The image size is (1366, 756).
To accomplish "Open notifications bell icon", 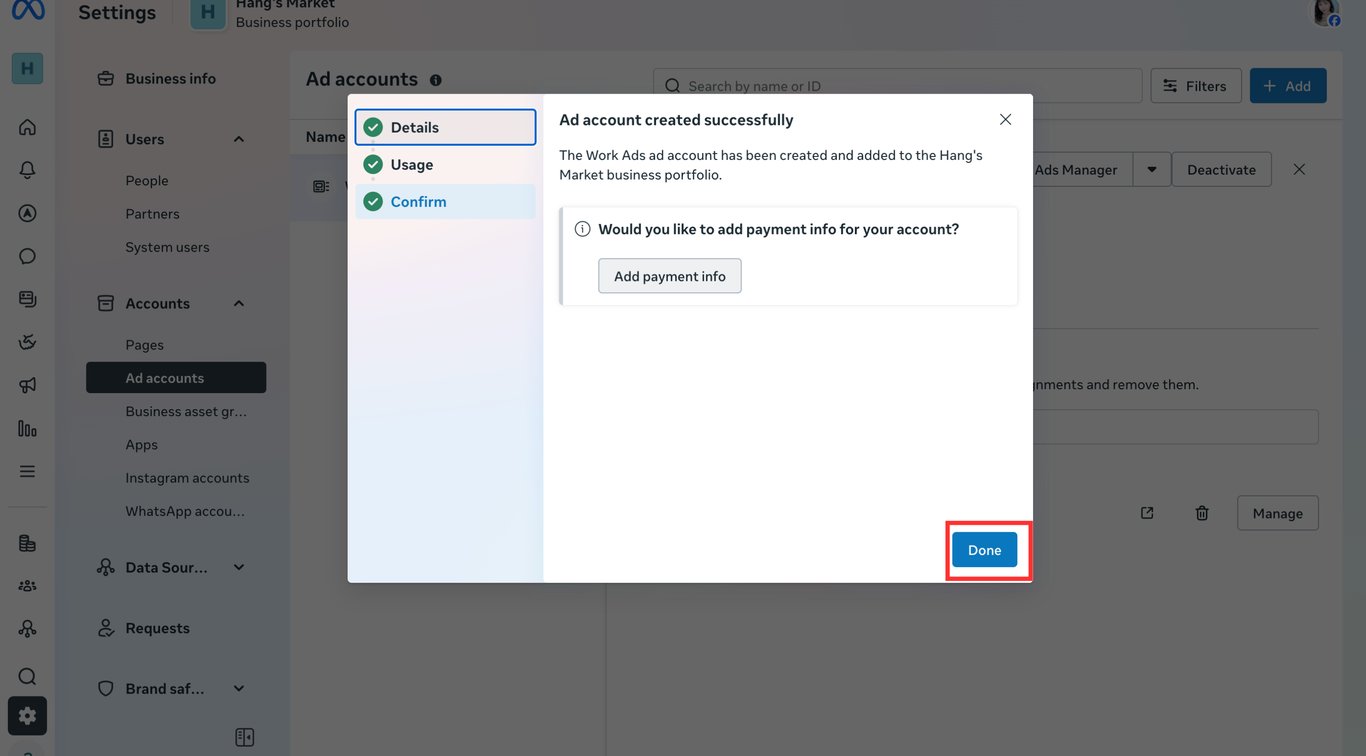I will (x=27, y=170).
